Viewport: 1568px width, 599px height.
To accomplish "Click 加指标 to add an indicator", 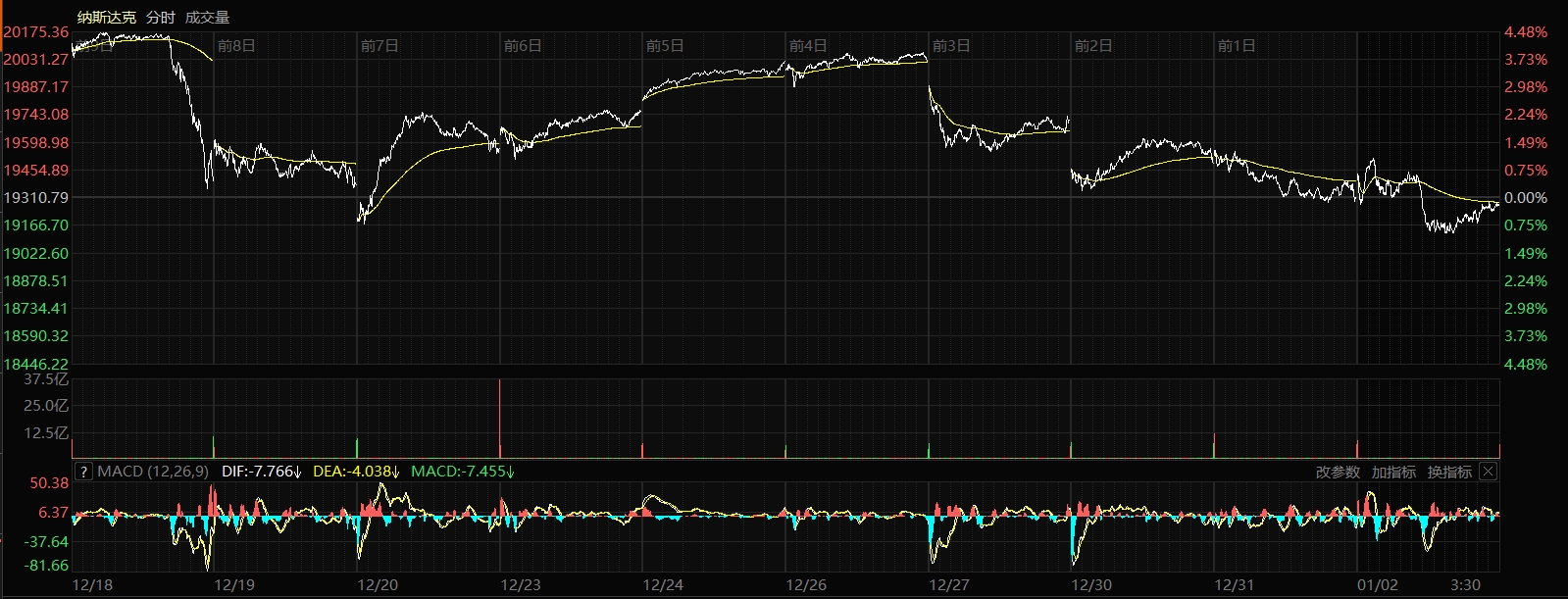I will (1393, 473).
